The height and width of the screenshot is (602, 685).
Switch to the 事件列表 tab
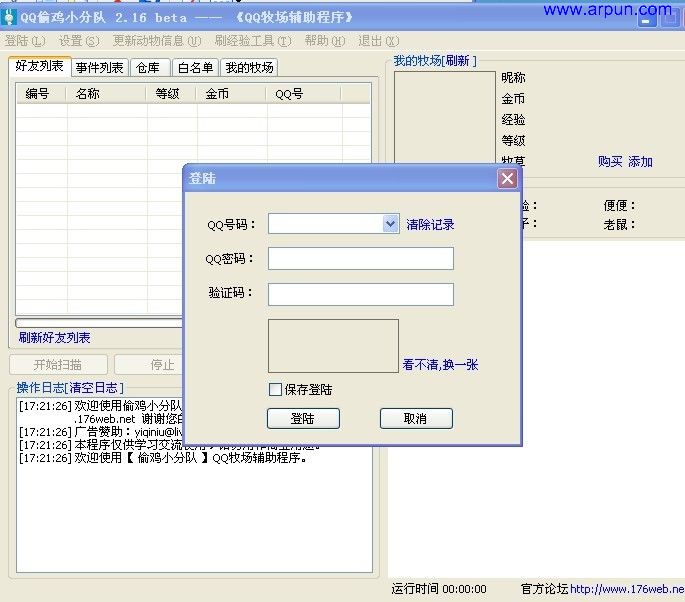[100, 67]
